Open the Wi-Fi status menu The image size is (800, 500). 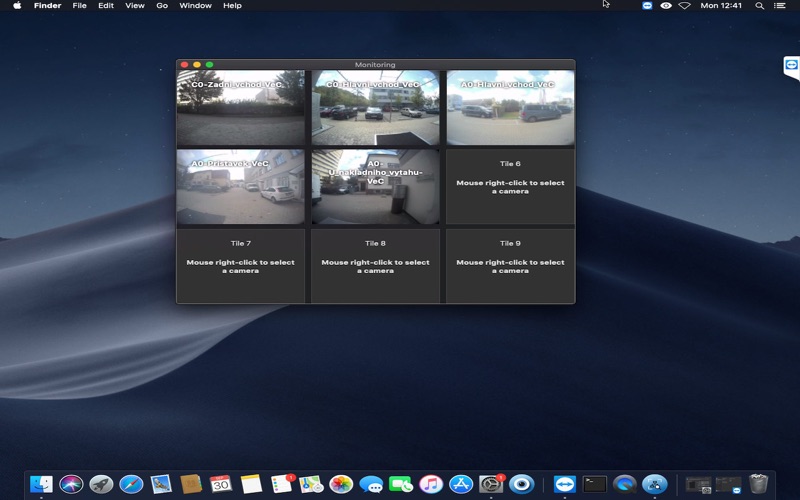point(685,6)
